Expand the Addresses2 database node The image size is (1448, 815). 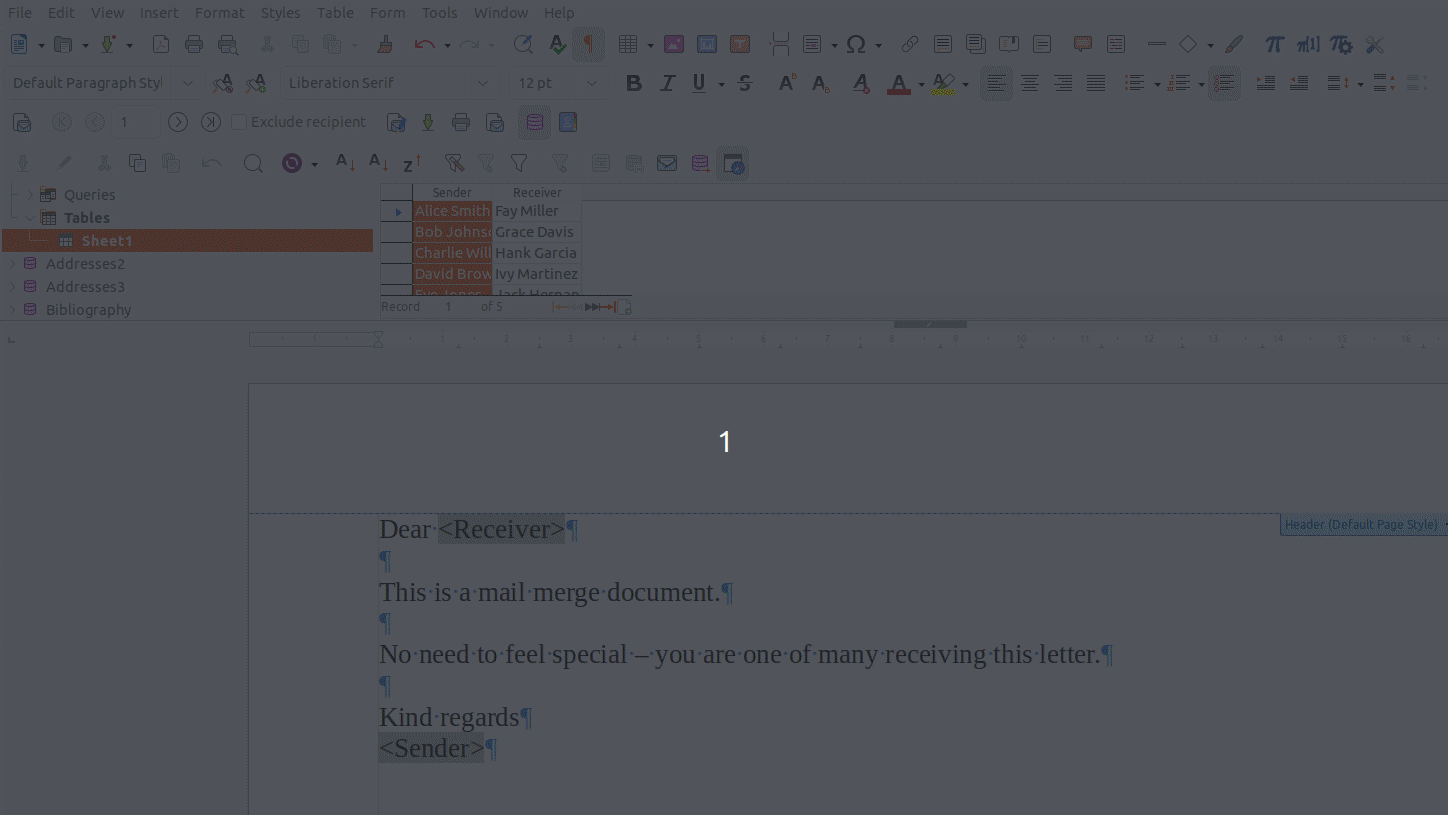coord(12,264)
